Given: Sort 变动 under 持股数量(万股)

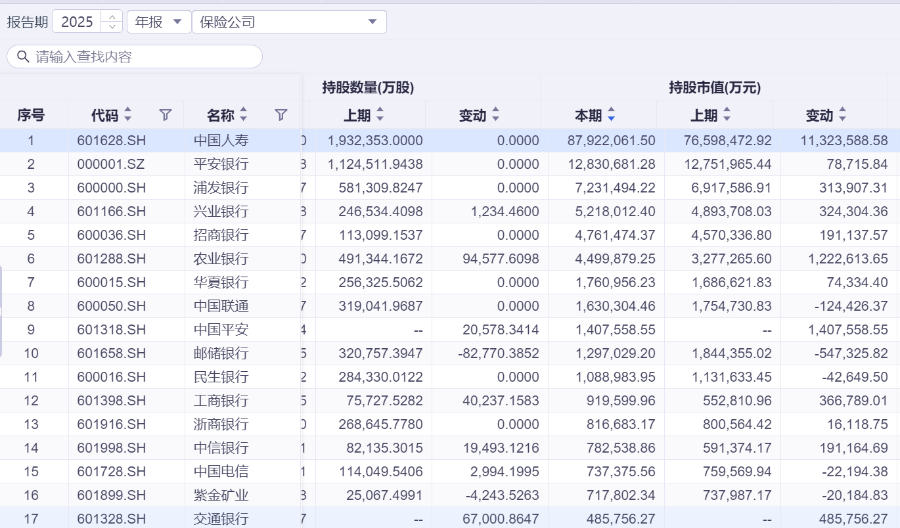Looking at the screenshot, I should pos(495,115).
